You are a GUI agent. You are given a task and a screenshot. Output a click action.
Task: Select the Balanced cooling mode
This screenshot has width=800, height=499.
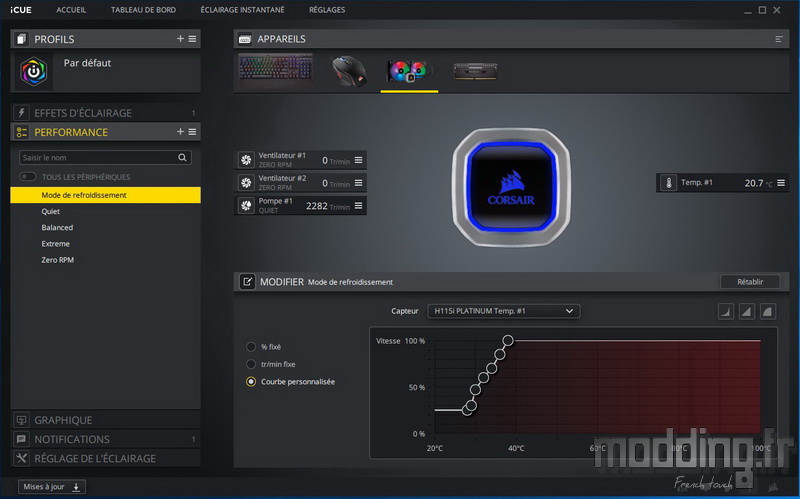105,228
